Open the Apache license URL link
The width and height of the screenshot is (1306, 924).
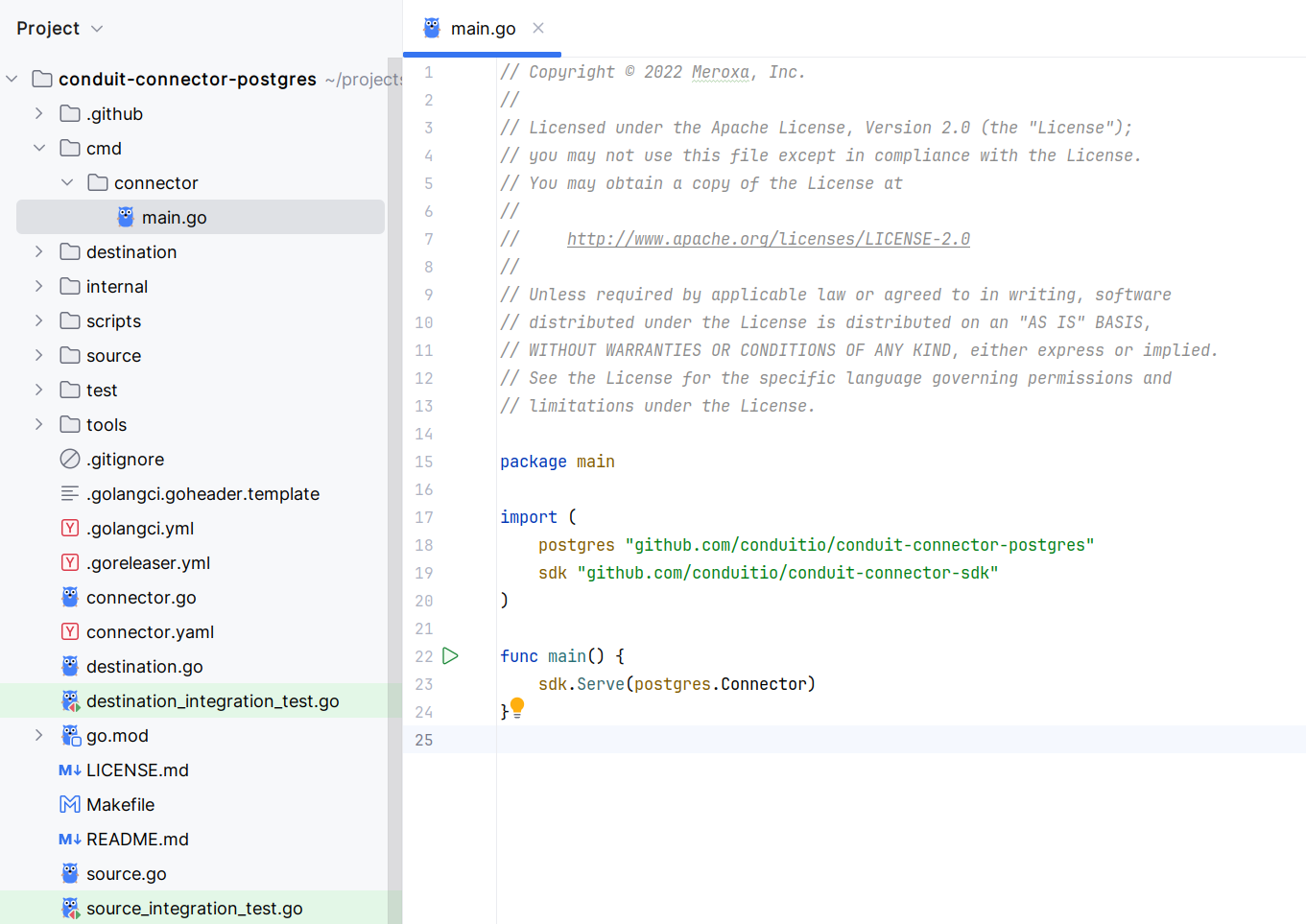tap(768, 239)
